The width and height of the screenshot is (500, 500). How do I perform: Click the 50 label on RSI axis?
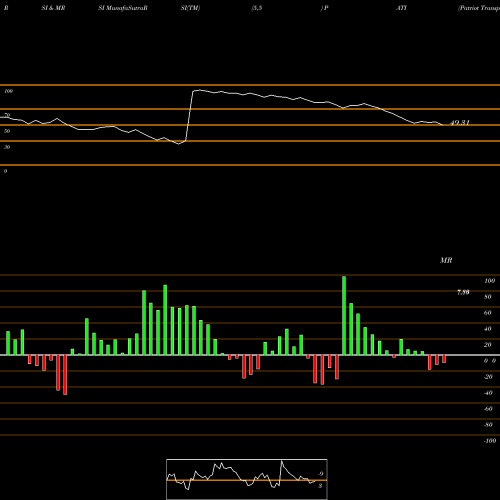(x=7, y=131)
